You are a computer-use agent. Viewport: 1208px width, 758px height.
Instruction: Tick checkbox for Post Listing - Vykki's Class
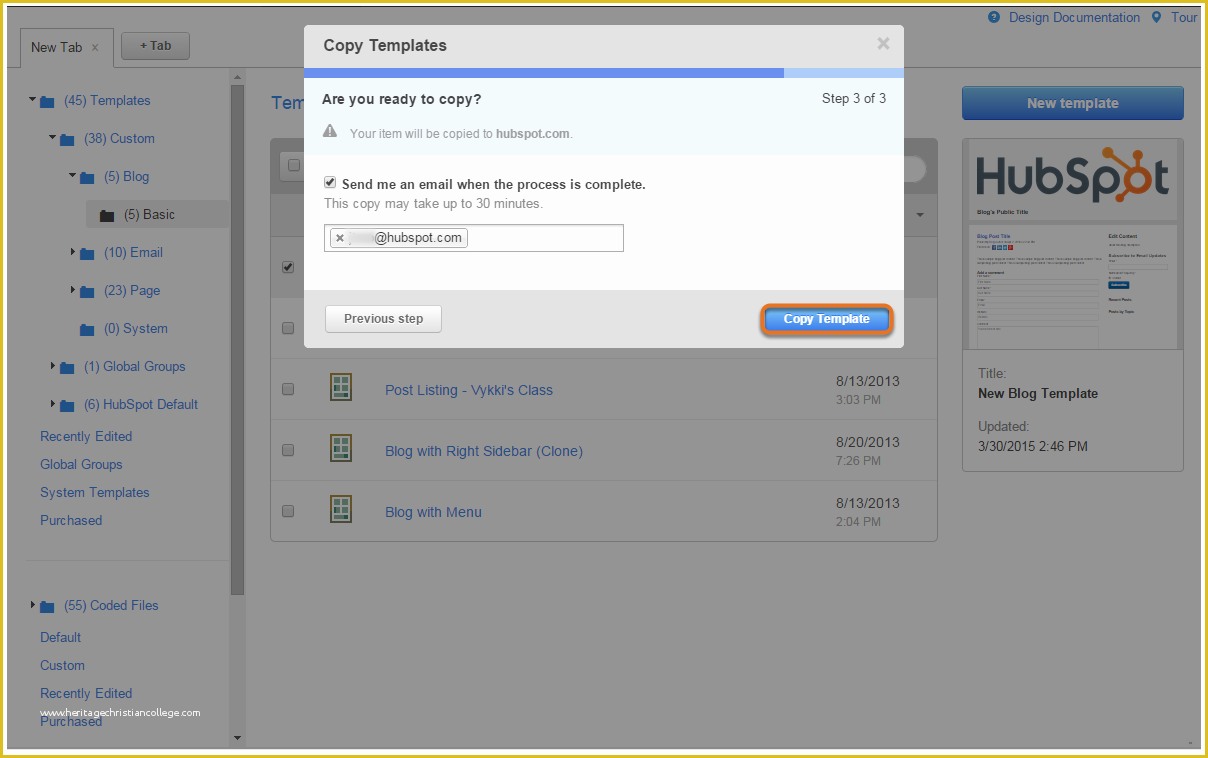(288, 389)
